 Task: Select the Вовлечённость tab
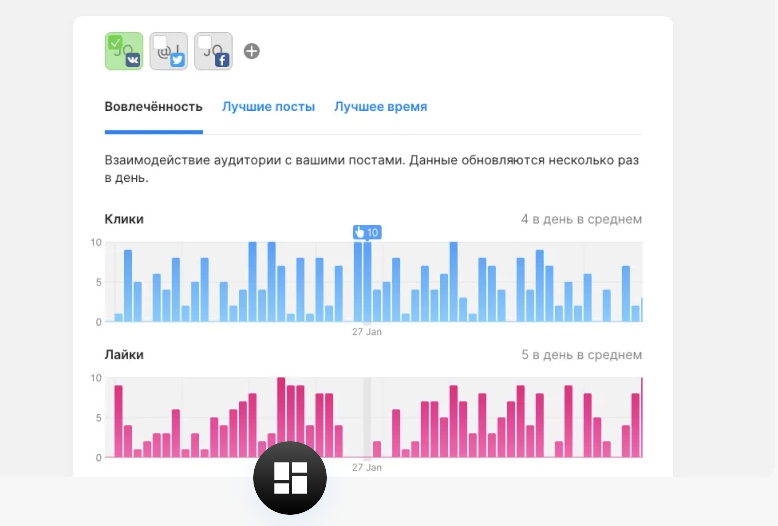pos(153,107)
